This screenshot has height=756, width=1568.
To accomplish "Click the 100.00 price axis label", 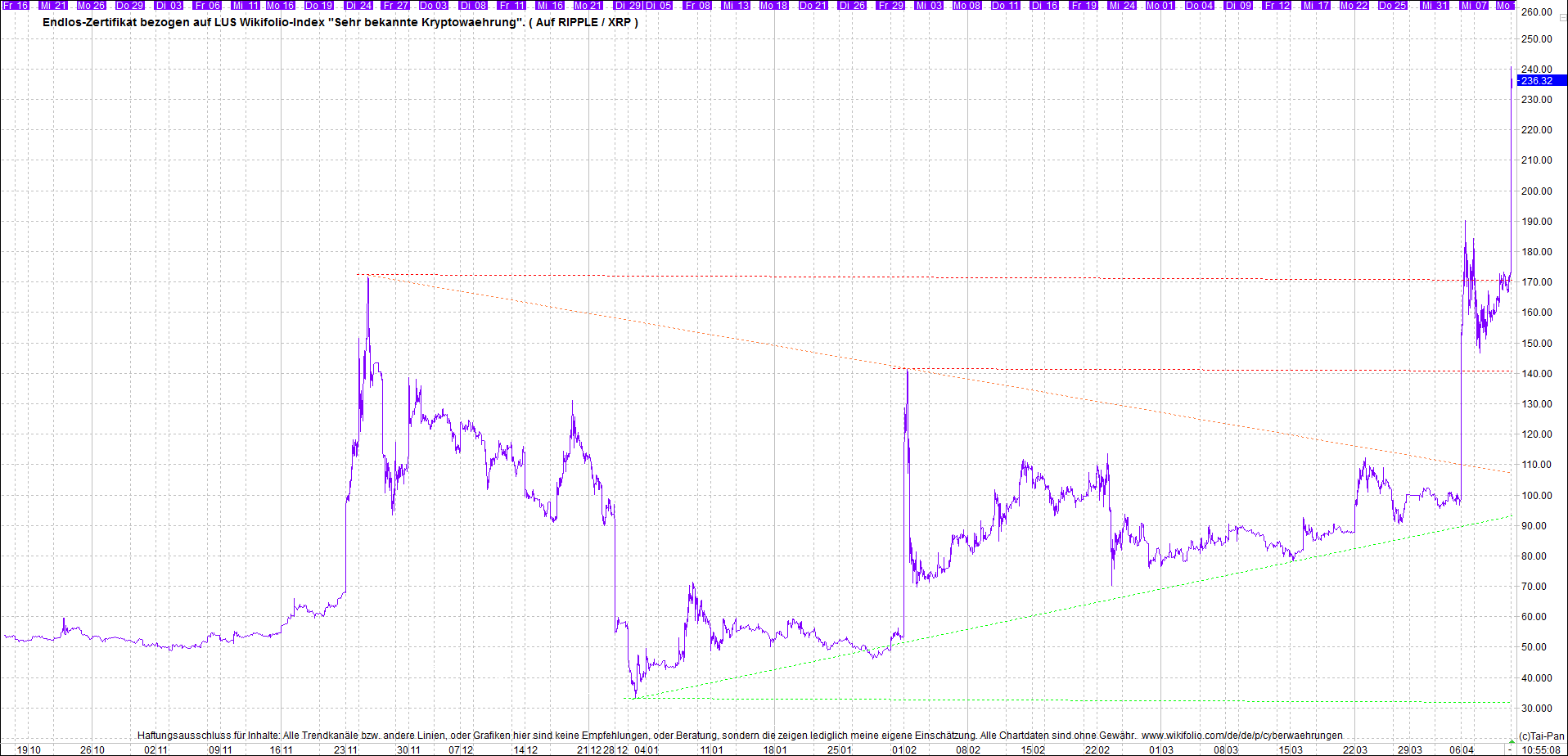I will pyautogui.click(x=1536, y=495).
